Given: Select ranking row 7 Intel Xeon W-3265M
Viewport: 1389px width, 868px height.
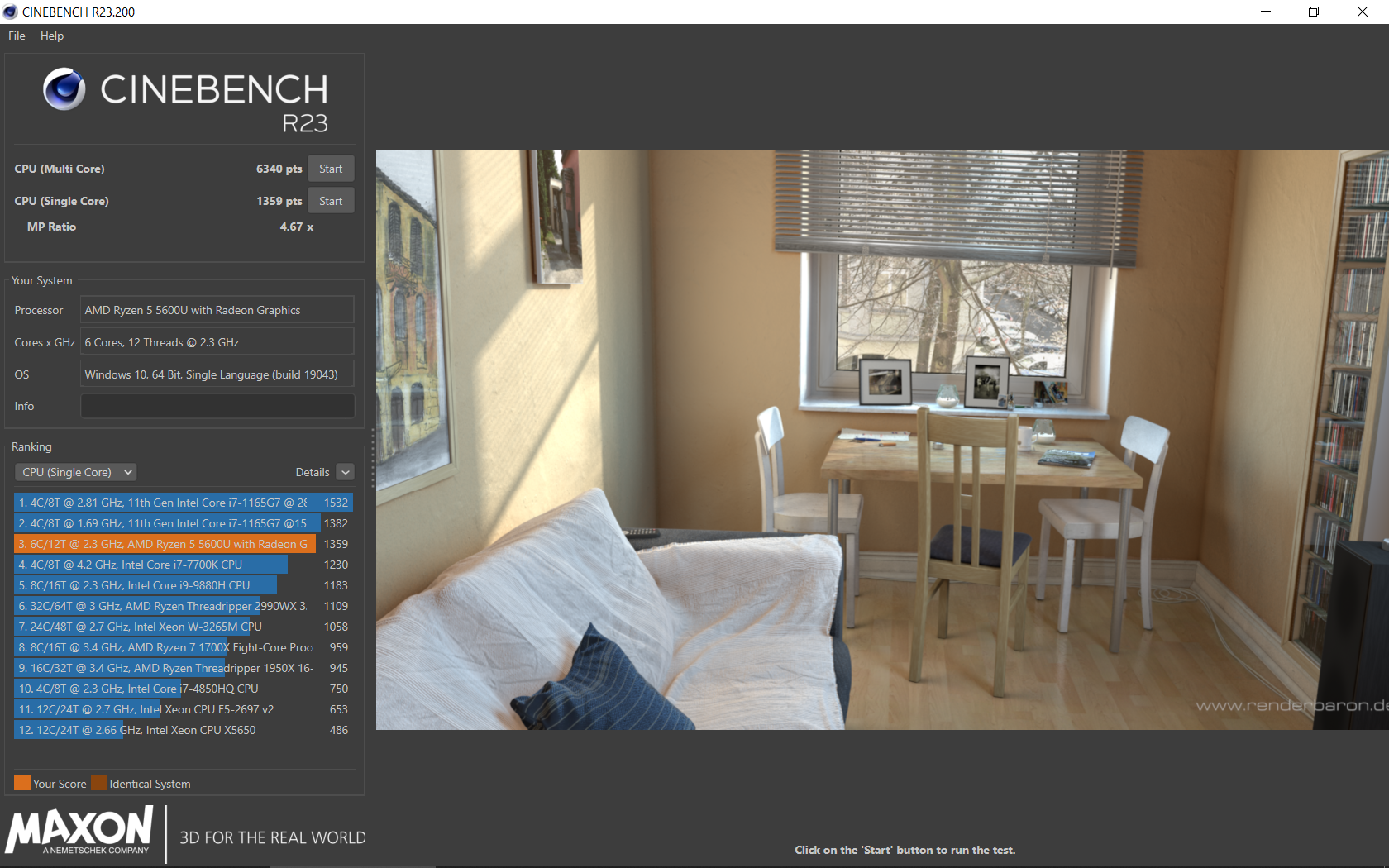Looking at the screenshot, I should point(184,627).
